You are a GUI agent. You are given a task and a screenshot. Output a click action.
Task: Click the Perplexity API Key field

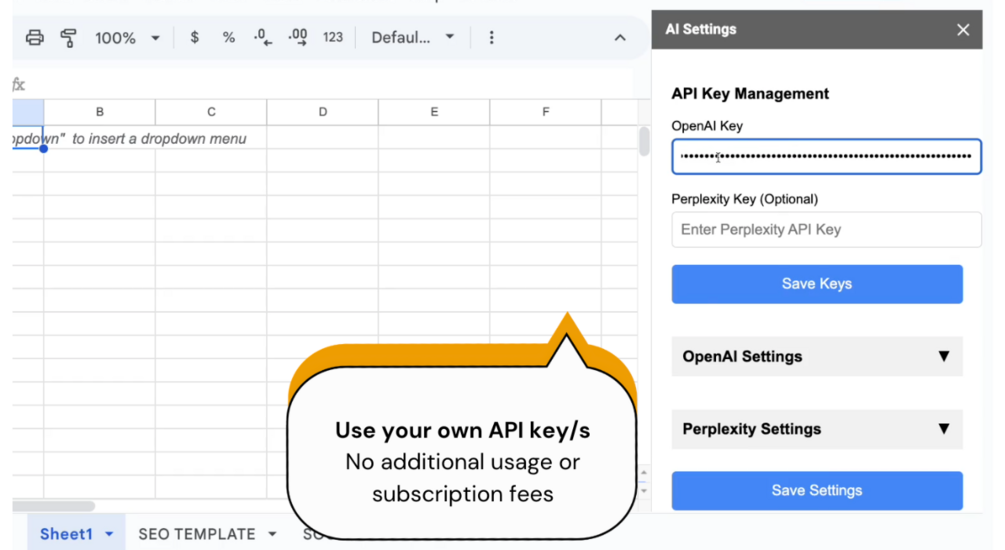click(x=826, y=230)
